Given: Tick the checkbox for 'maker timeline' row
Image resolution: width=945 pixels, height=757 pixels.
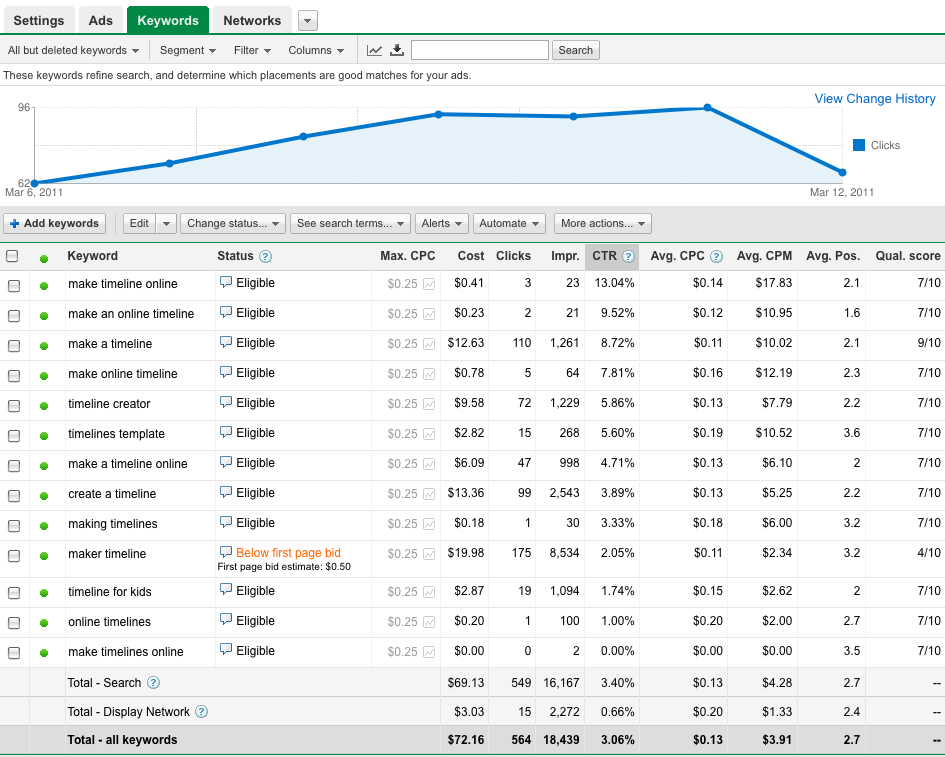Looking at the screenshot, I should point(14,556).
